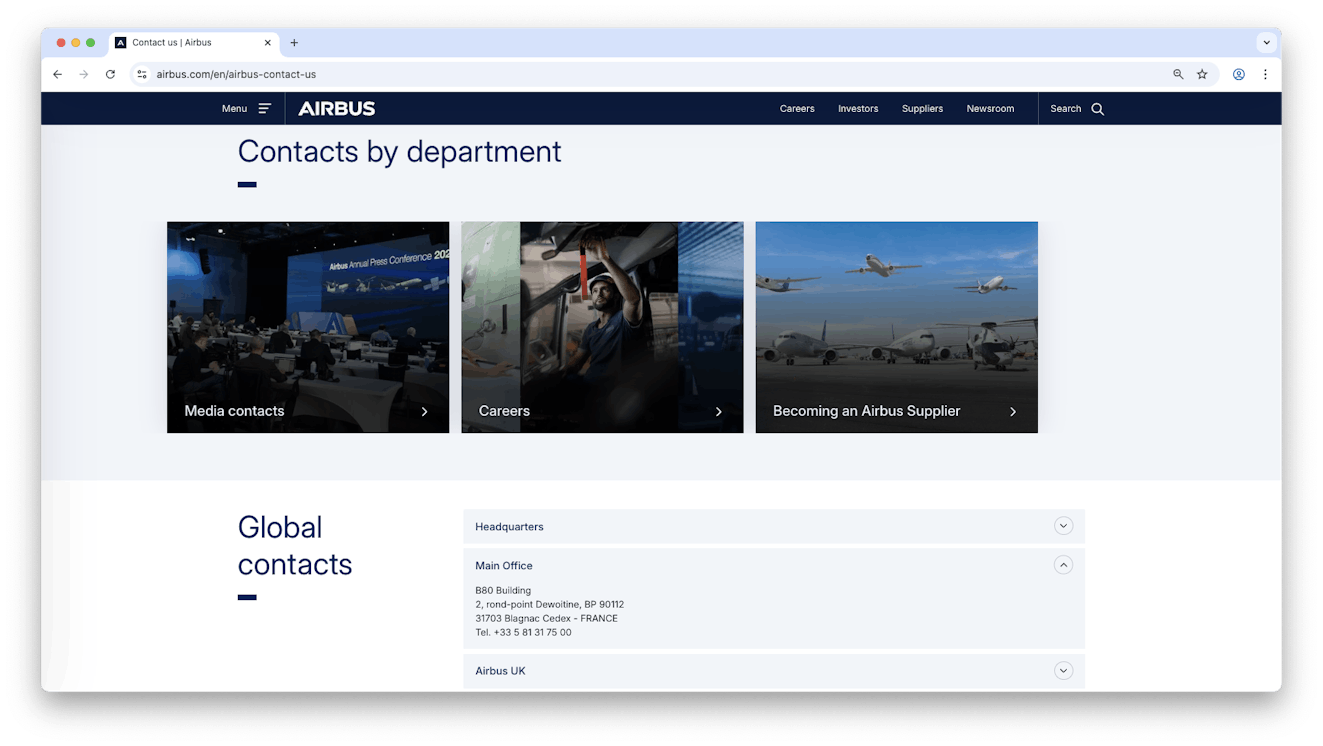Click the 2, rond-point Dewoitine address line
Screen dimensions: 1323x746
point(549,604)
